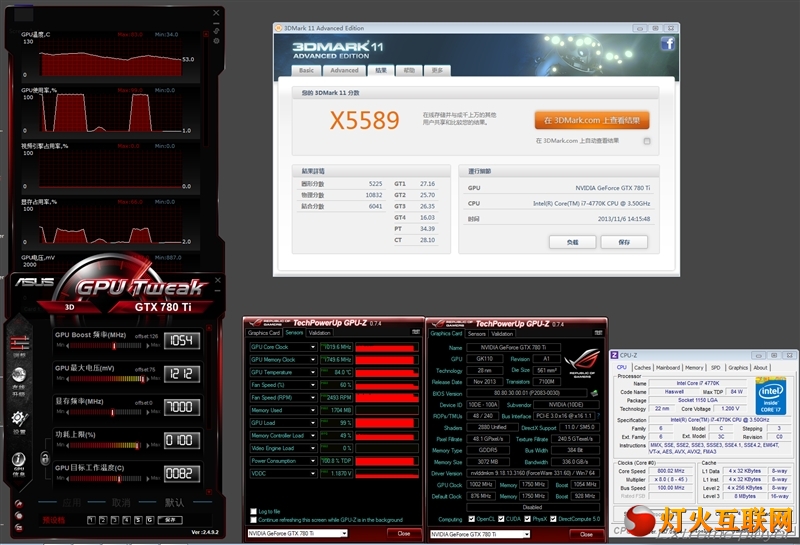Switch to the Basic tab in 3DMark 11

[x=306, y=70]
